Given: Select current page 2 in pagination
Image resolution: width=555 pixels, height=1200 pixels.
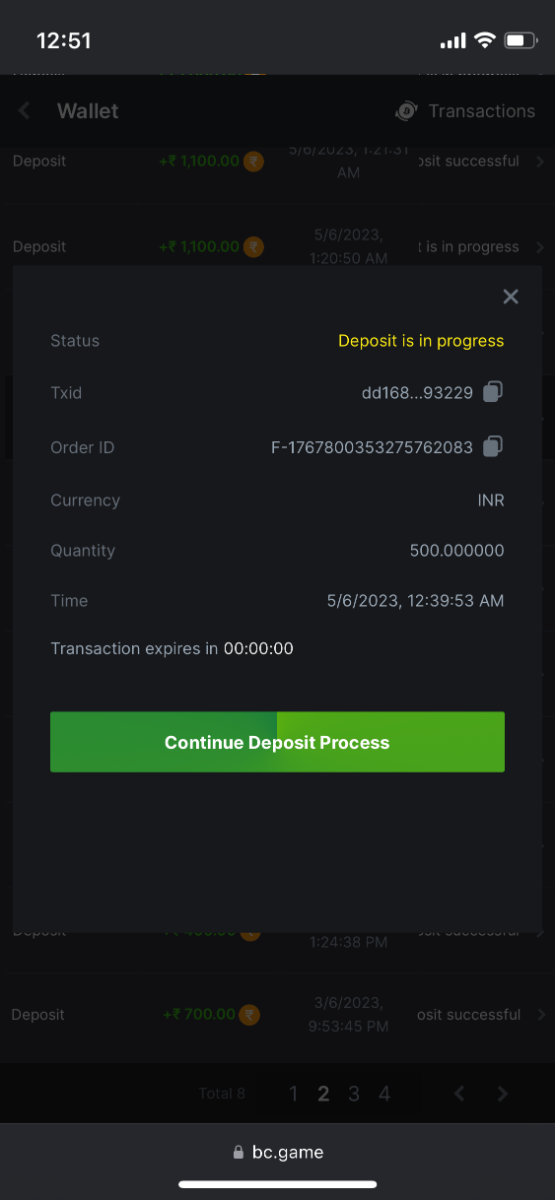Looking at the screenshot, I should (x=323, y=1094).
